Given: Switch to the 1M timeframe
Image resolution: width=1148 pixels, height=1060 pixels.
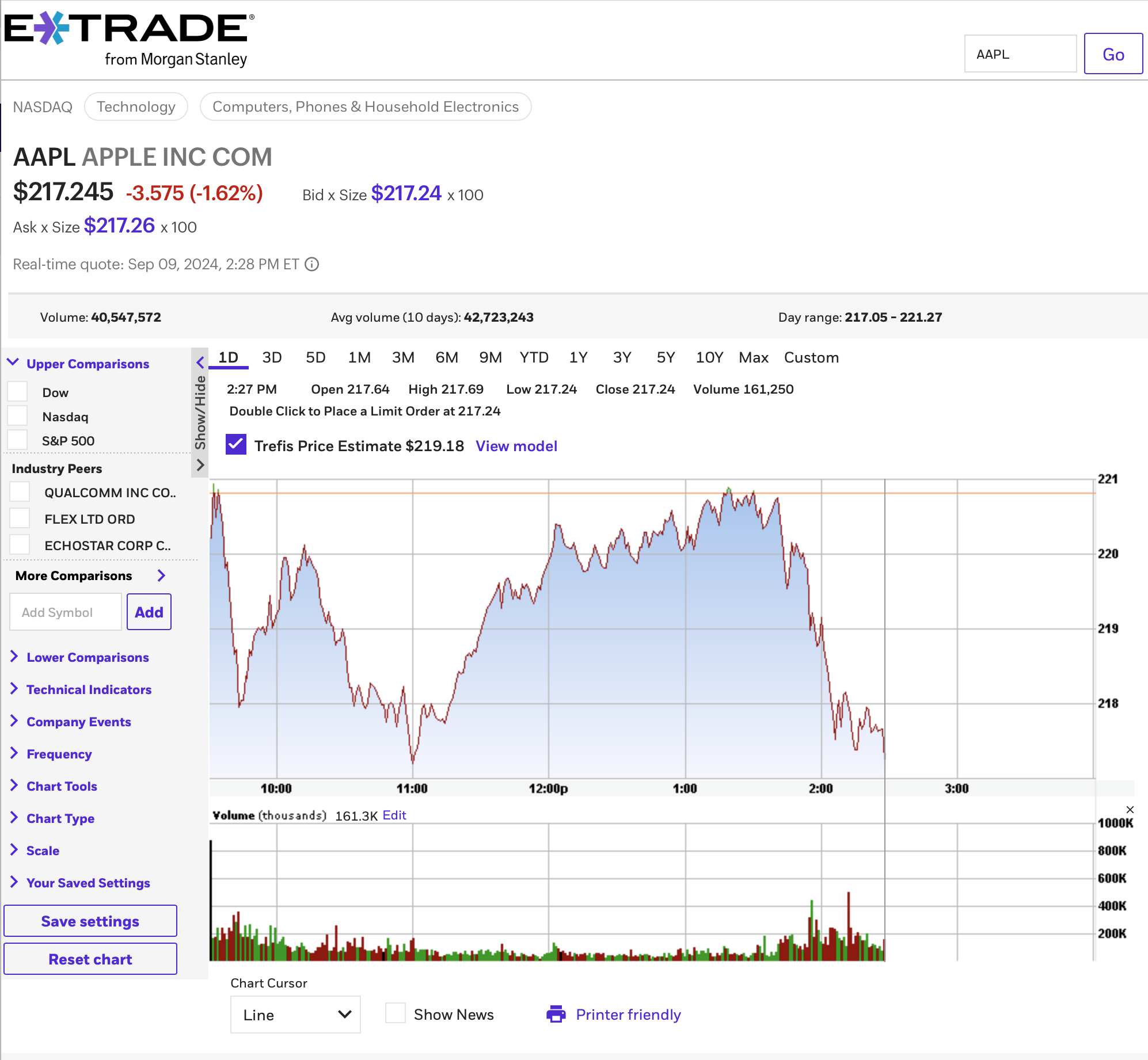Looking at the screenshot, I should [359, 357].
